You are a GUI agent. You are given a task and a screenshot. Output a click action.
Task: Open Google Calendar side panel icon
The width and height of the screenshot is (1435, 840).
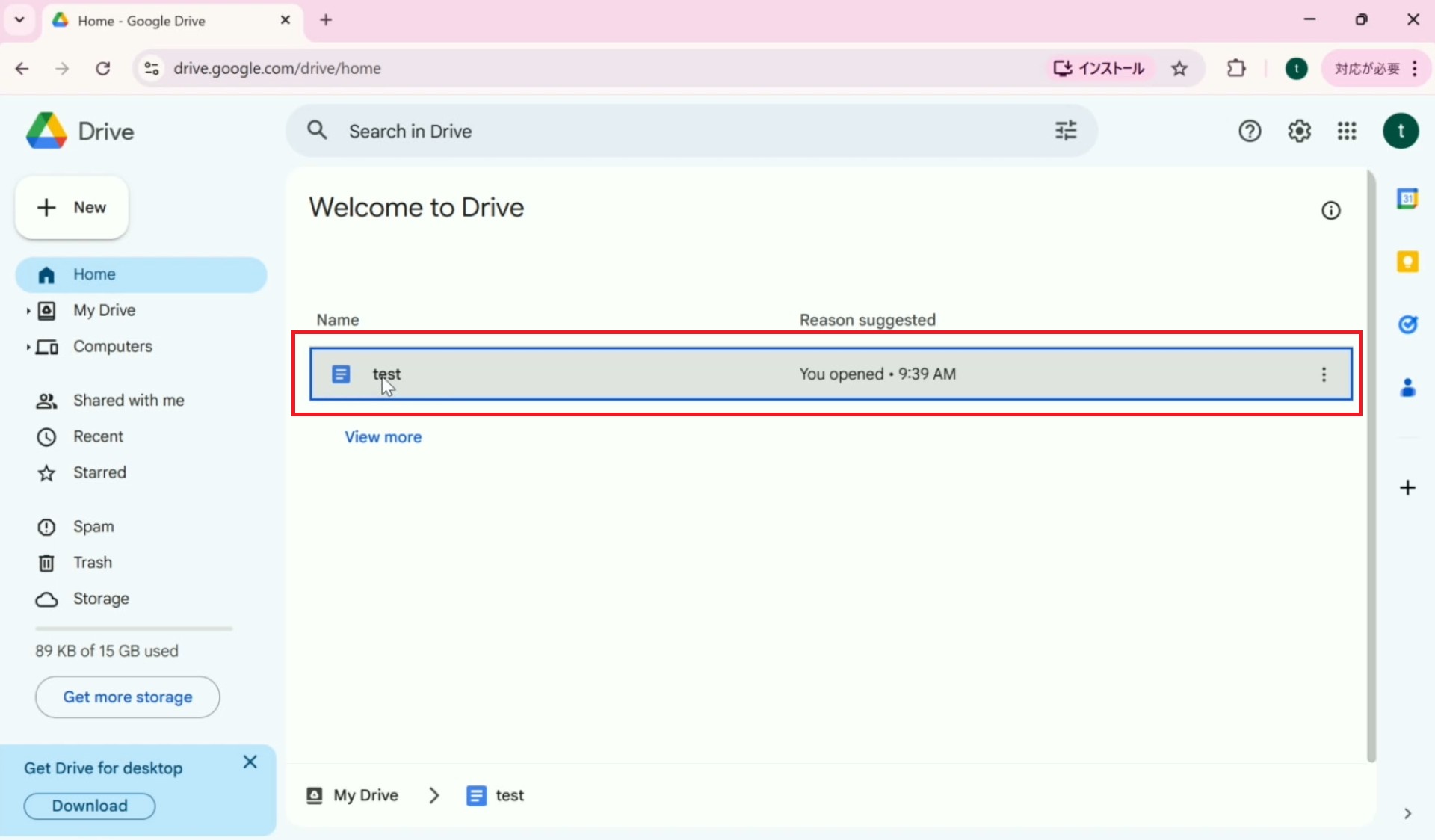click(1407, 199)
